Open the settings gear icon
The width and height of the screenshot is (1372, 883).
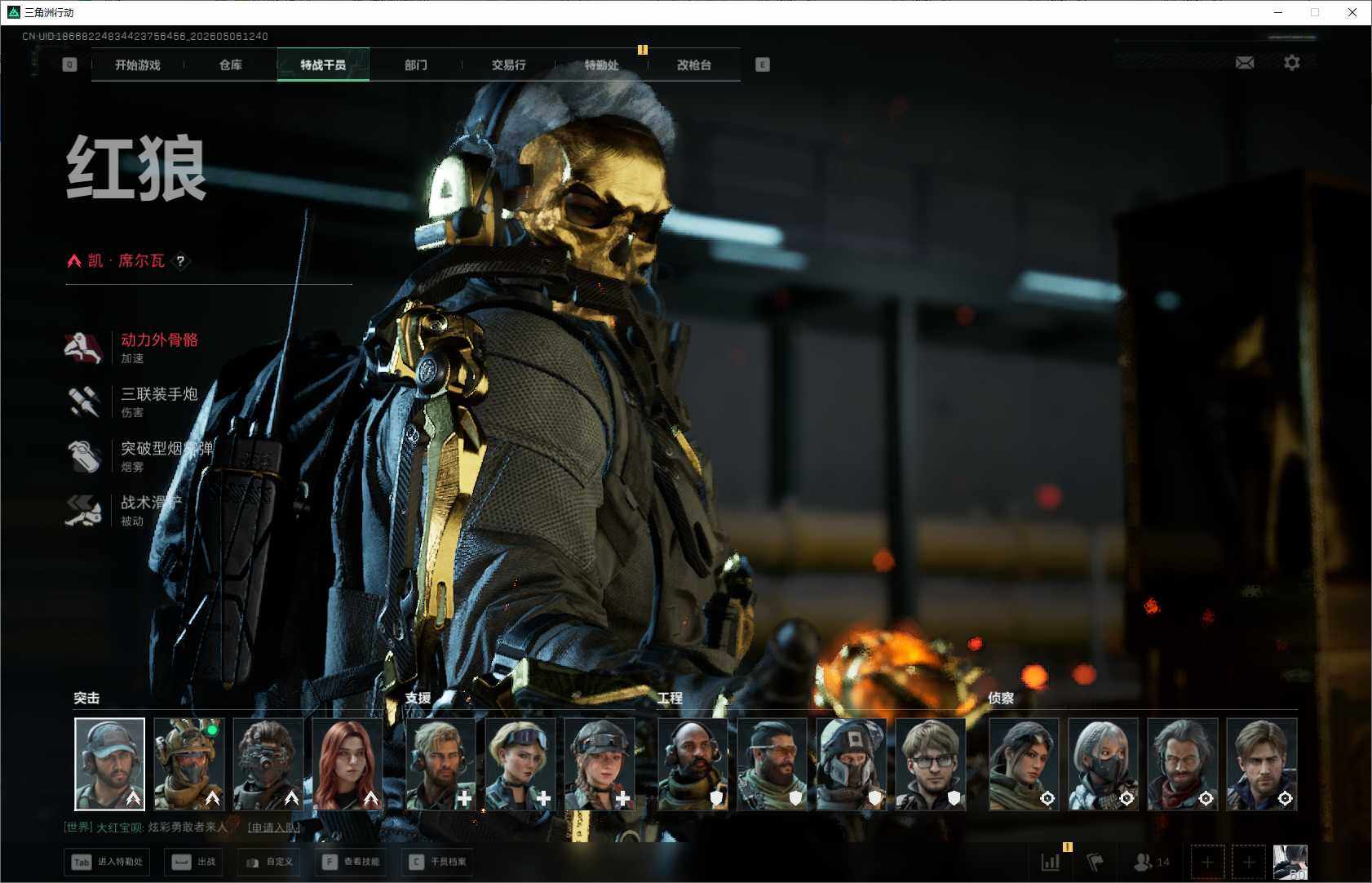click(x=1292, y=63)
